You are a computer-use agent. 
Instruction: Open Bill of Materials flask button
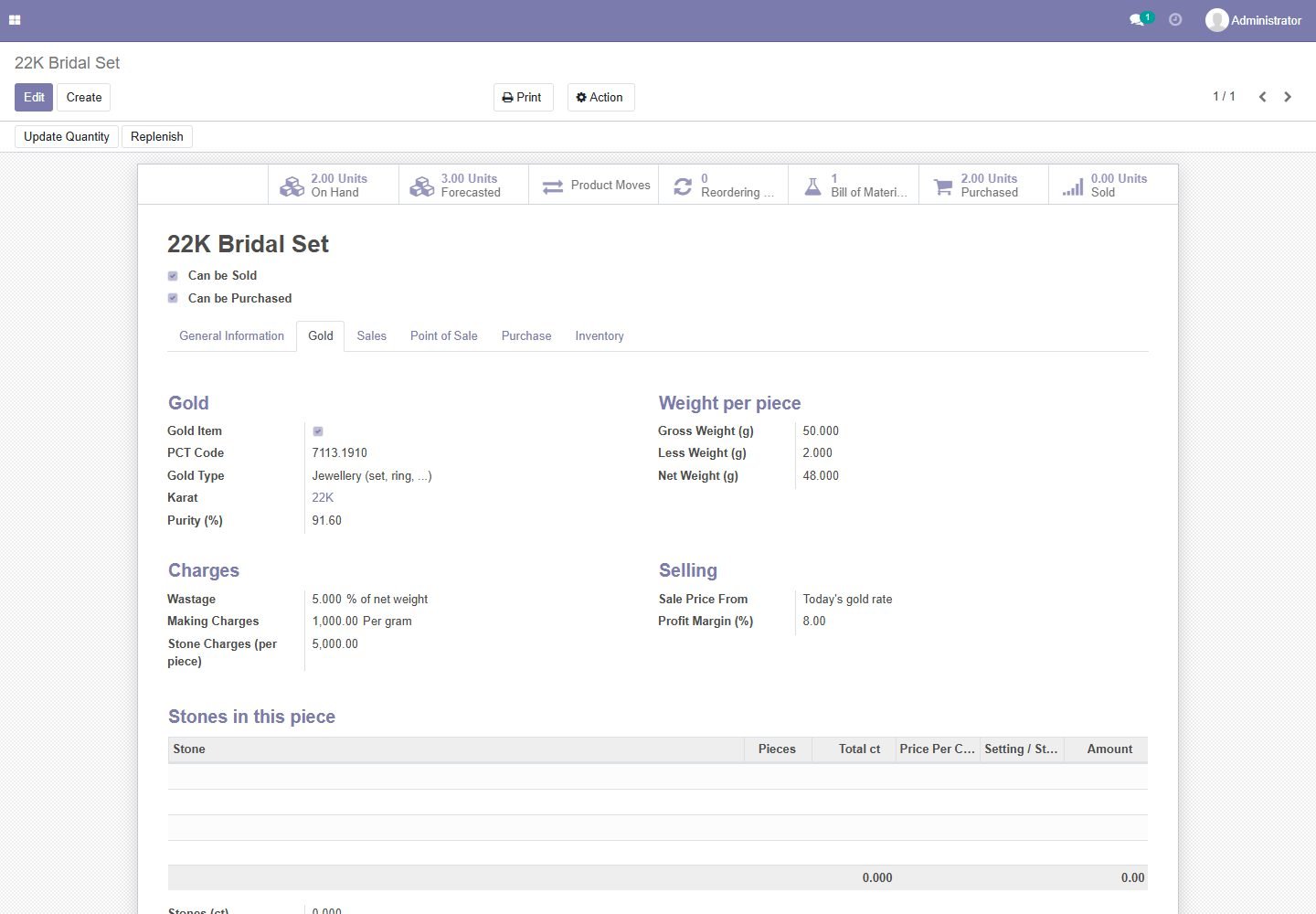point(854,185)
